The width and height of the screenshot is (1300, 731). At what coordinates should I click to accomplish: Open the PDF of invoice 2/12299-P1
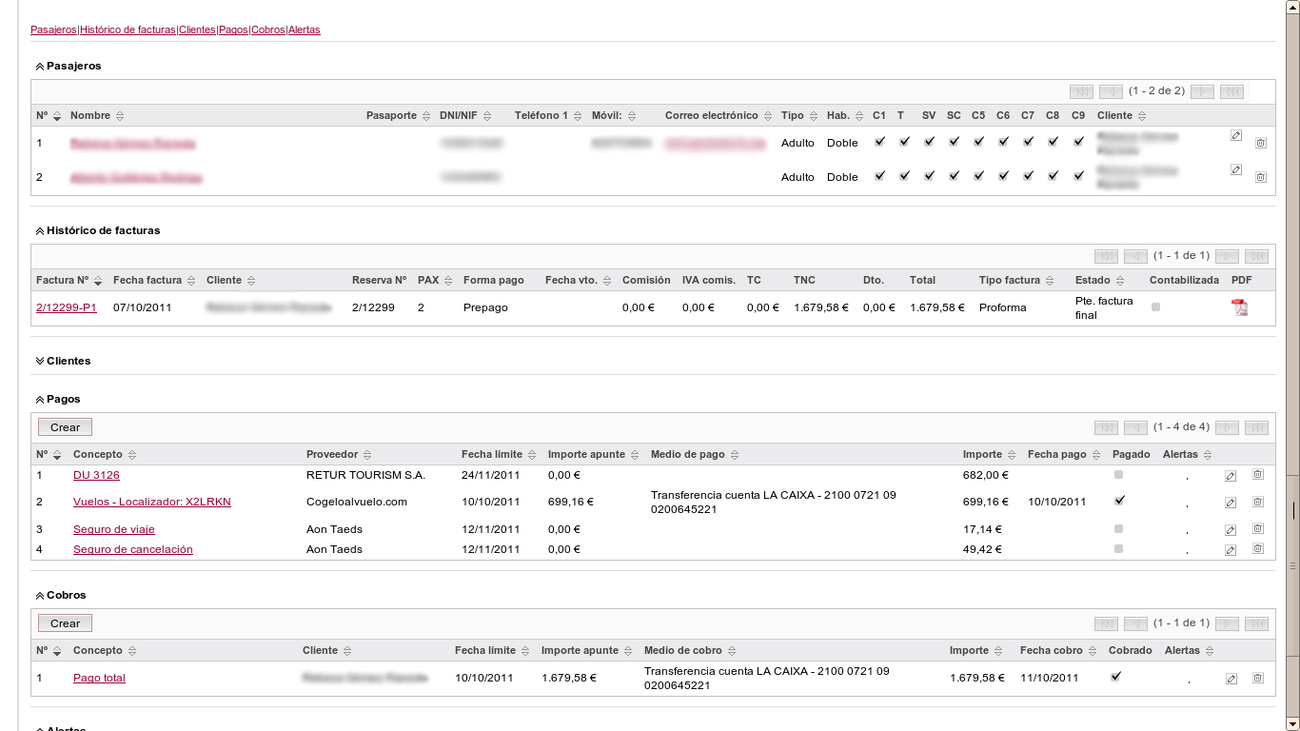(x=1240, y=307)
